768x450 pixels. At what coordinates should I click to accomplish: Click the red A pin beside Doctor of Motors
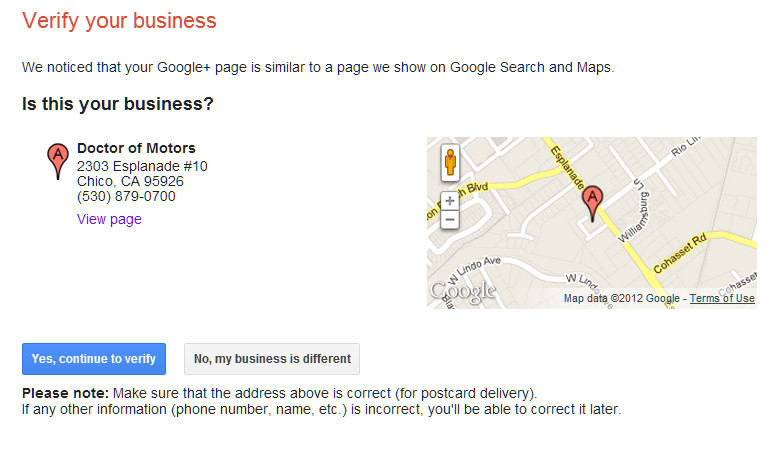[x=58, y=161]
